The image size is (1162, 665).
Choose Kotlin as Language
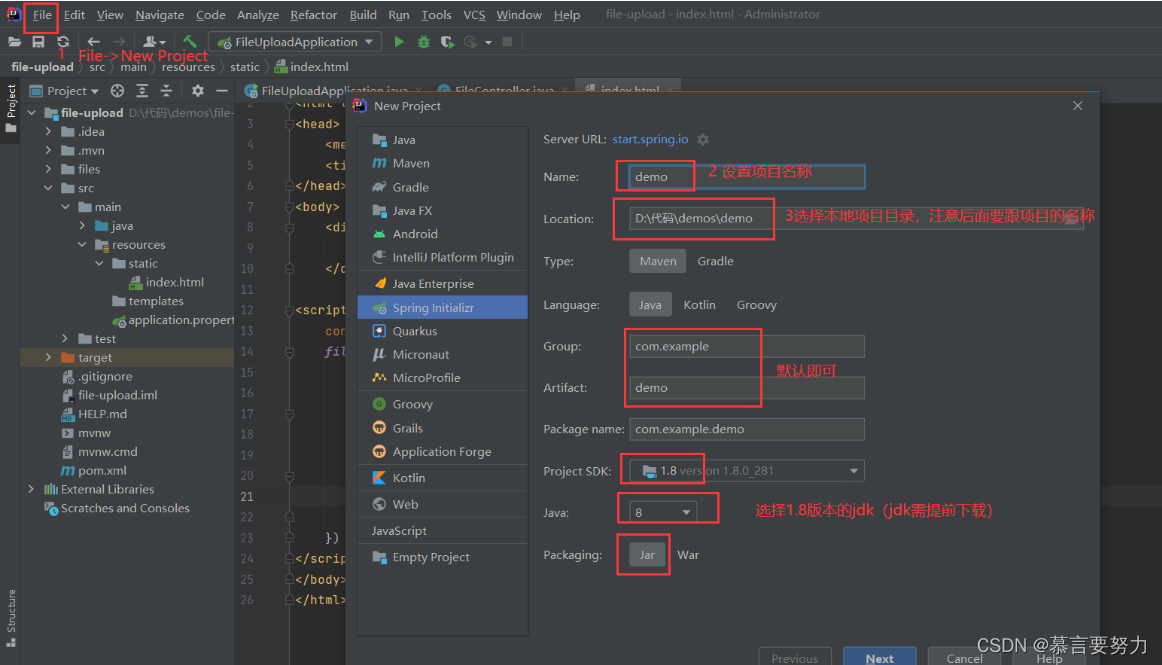pyautogui.click(x=699, y=305)
